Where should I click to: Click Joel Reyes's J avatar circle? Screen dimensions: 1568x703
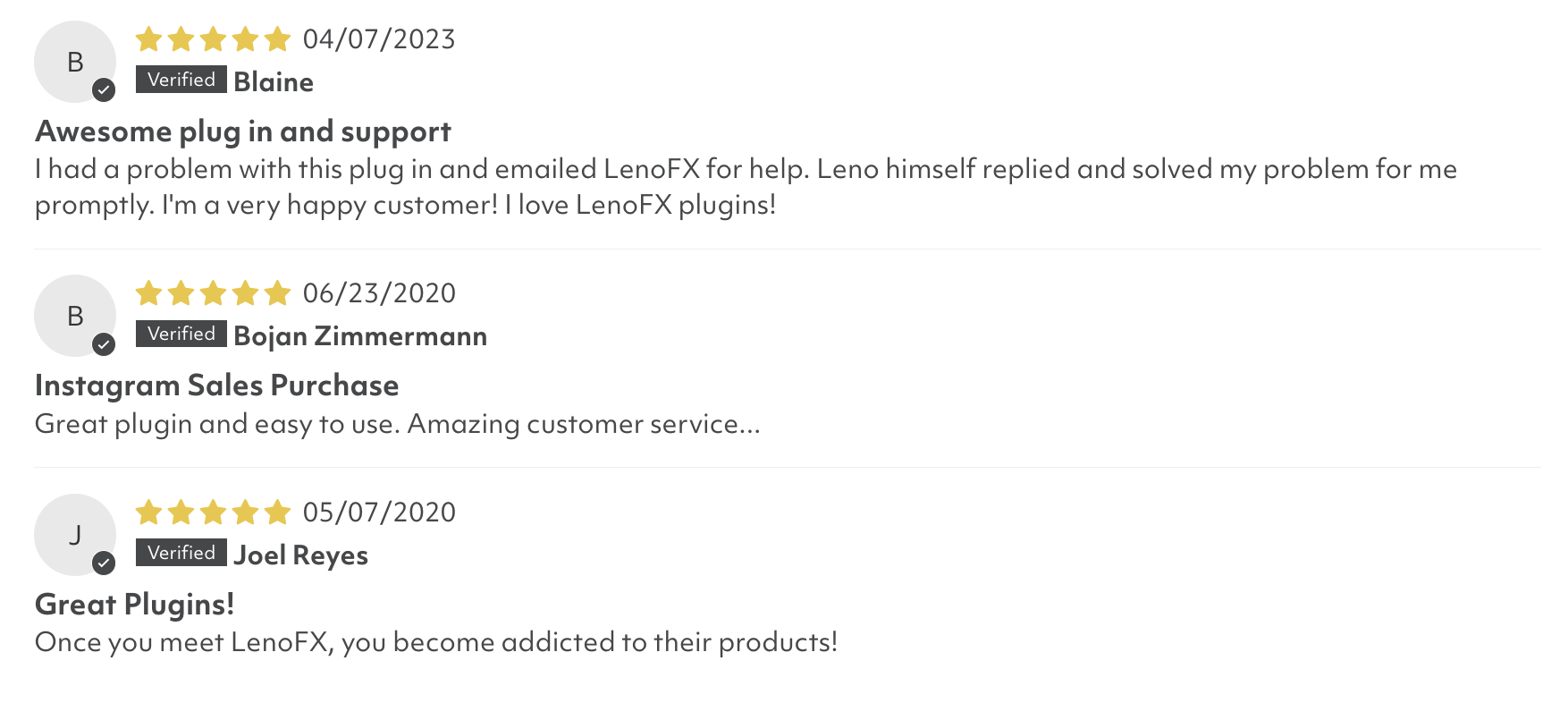tap(74, 535)
